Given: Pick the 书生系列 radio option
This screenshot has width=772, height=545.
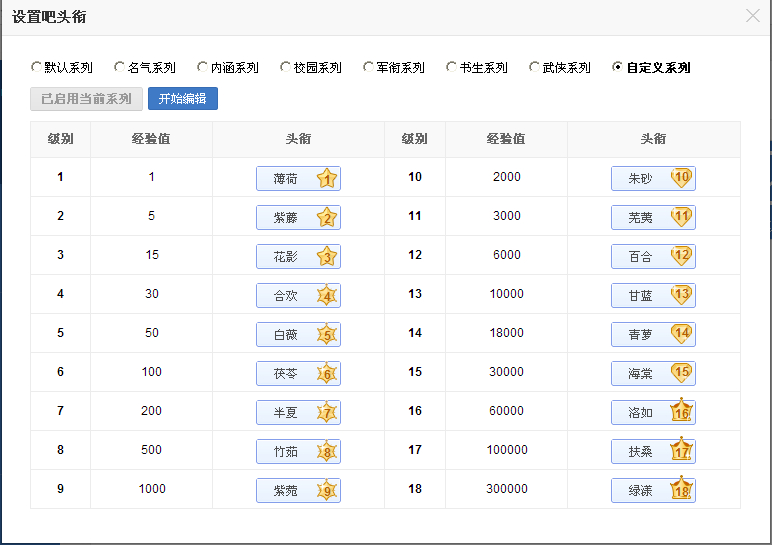Looking at the screenshot, I should pyautogui.click(x=450, y=66).
